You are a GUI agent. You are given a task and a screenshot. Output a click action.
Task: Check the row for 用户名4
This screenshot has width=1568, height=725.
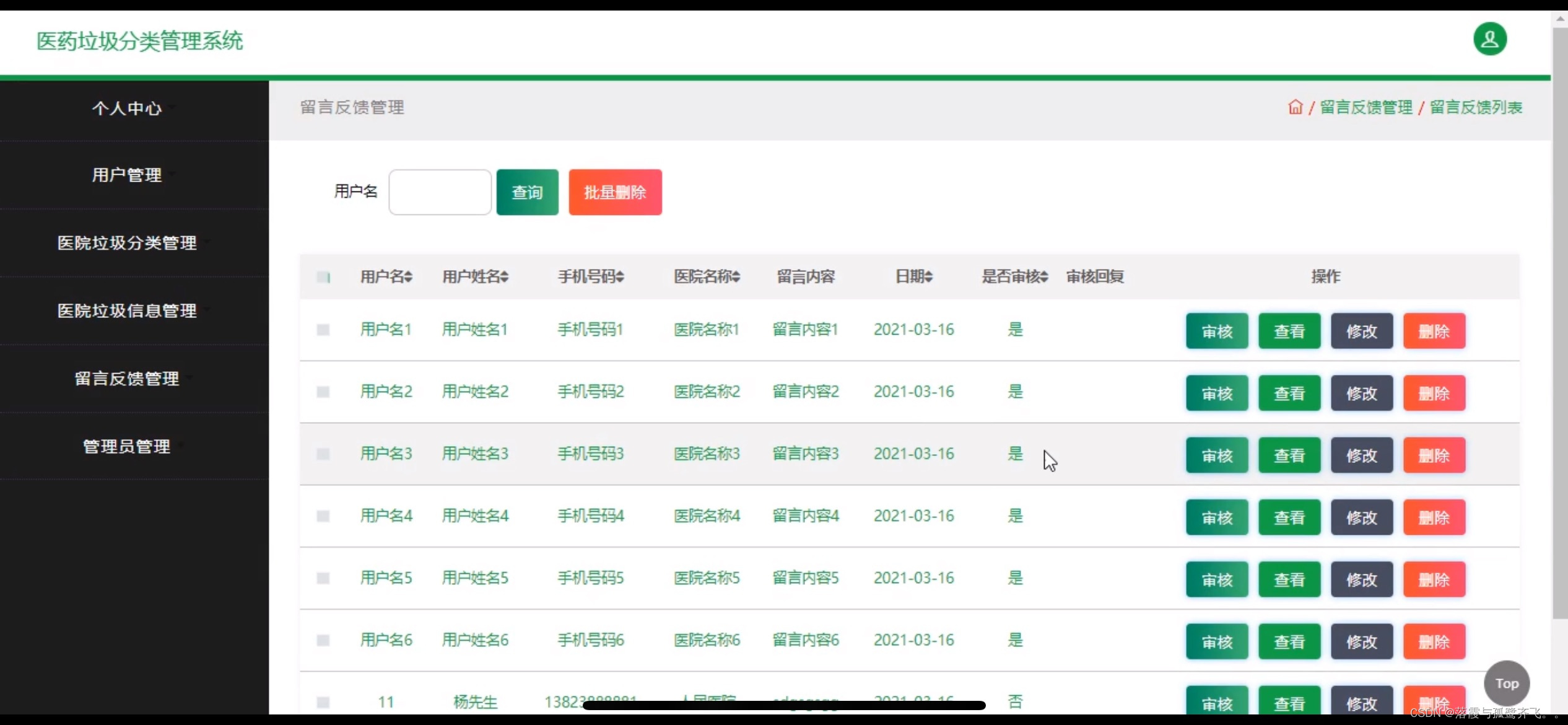[323, 516]
